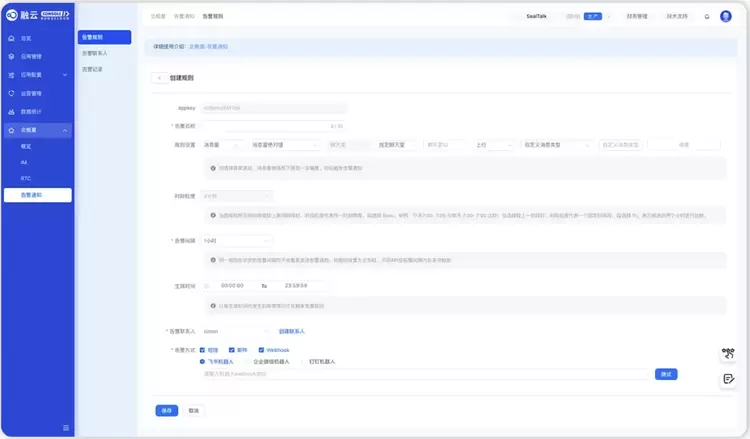Viewport: 750px width, 439px height.
Task: Toggle the 短信 alert method checkbox
Action: coord(203,350)
